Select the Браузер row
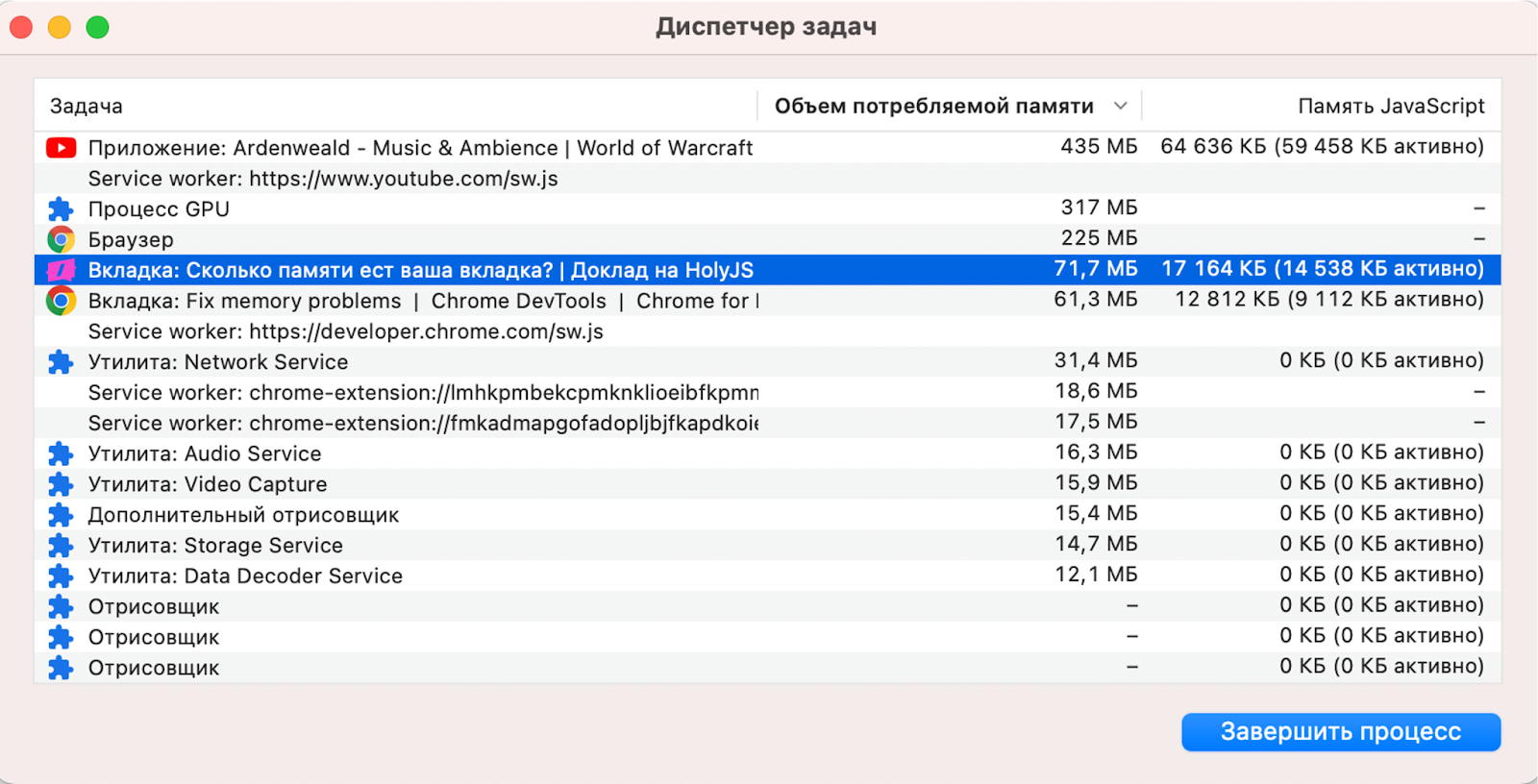1538x784 pixels. click(767, 239)
